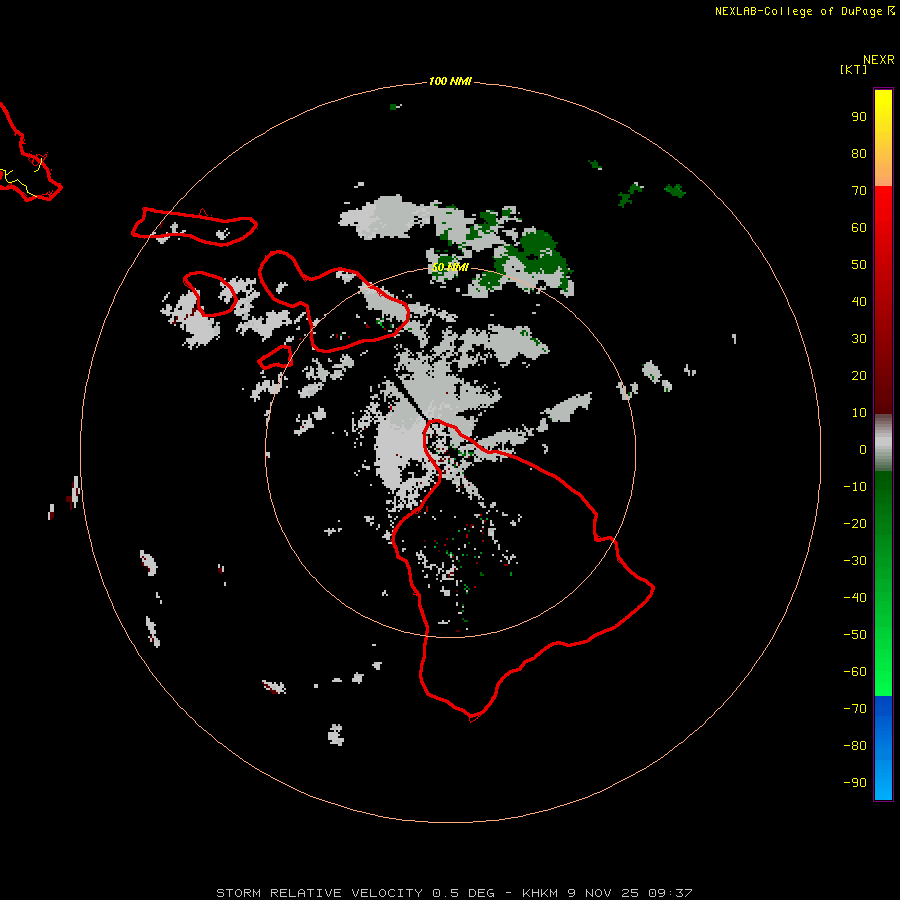This screenshot has width=900, height=900.
Task: Click the NEXR label at top right
Action: [x=879, y=60]
